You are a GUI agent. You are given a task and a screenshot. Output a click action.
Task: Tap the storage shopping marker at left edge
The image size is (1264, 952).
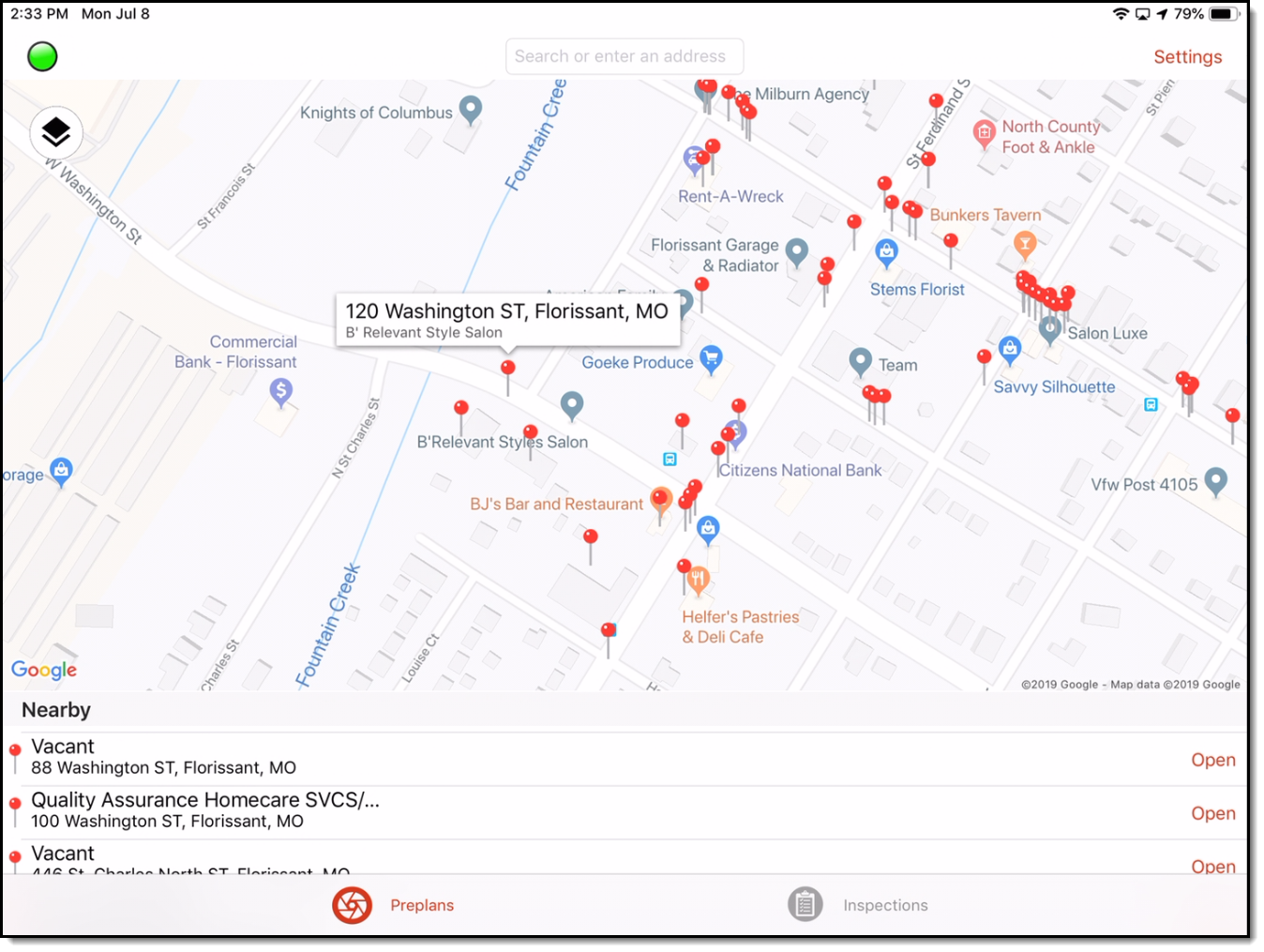click(x=61, y=472)
